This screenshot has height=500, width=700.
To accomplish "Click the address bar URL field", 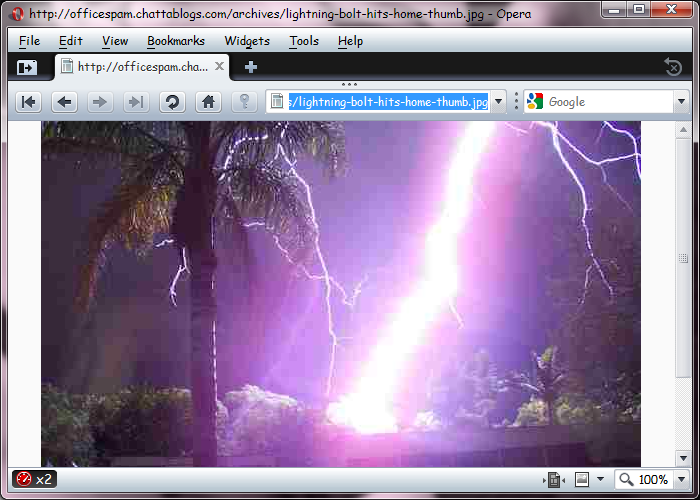I will [388, 101].
